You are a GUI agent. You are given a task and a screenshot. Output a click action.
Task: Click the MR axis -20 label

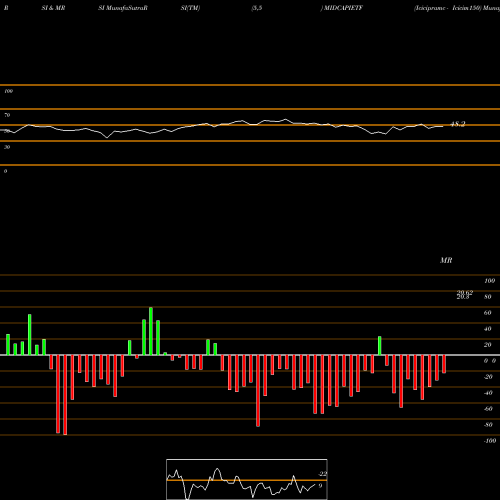click(488, 377)
